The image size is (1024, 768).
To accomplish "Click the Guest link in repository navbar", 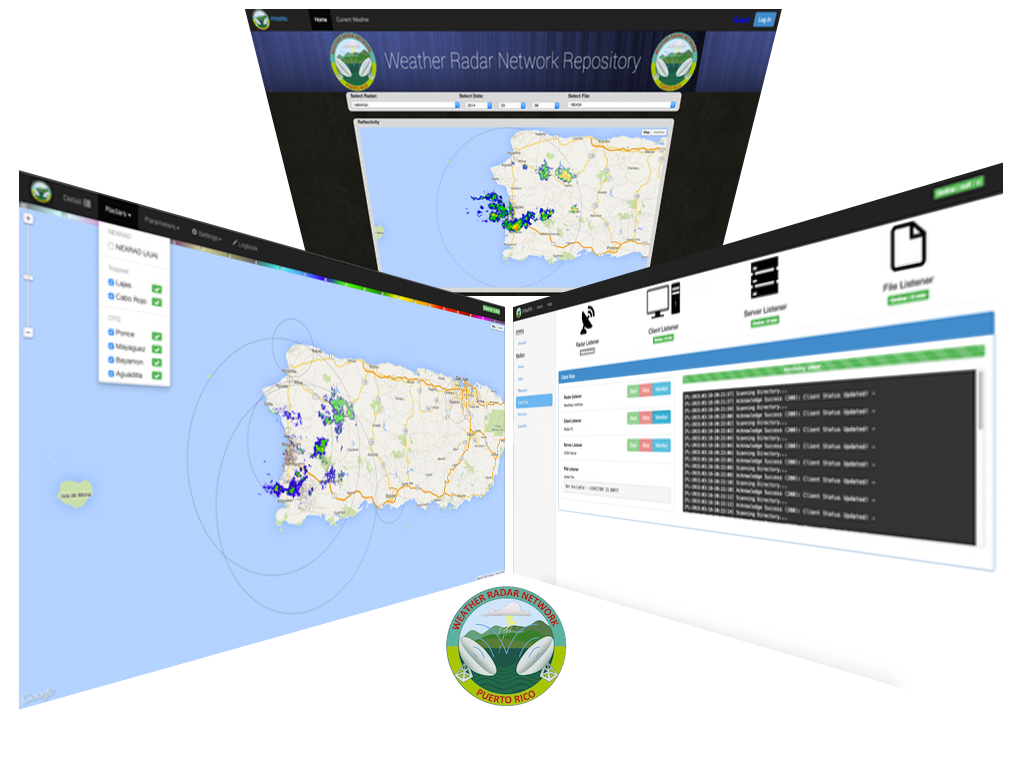I will (x=741, y=20).
